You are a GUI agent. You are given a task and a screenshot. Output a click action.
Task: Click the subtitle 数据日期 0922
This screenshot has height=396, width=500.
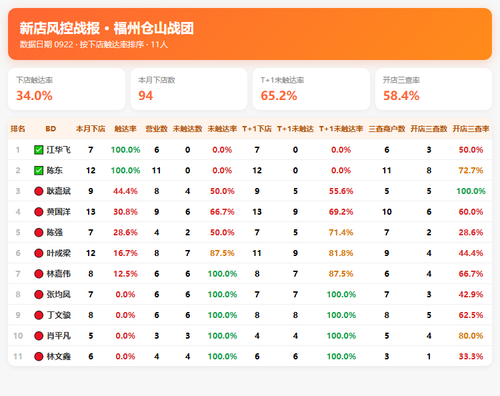click(46, 45)
